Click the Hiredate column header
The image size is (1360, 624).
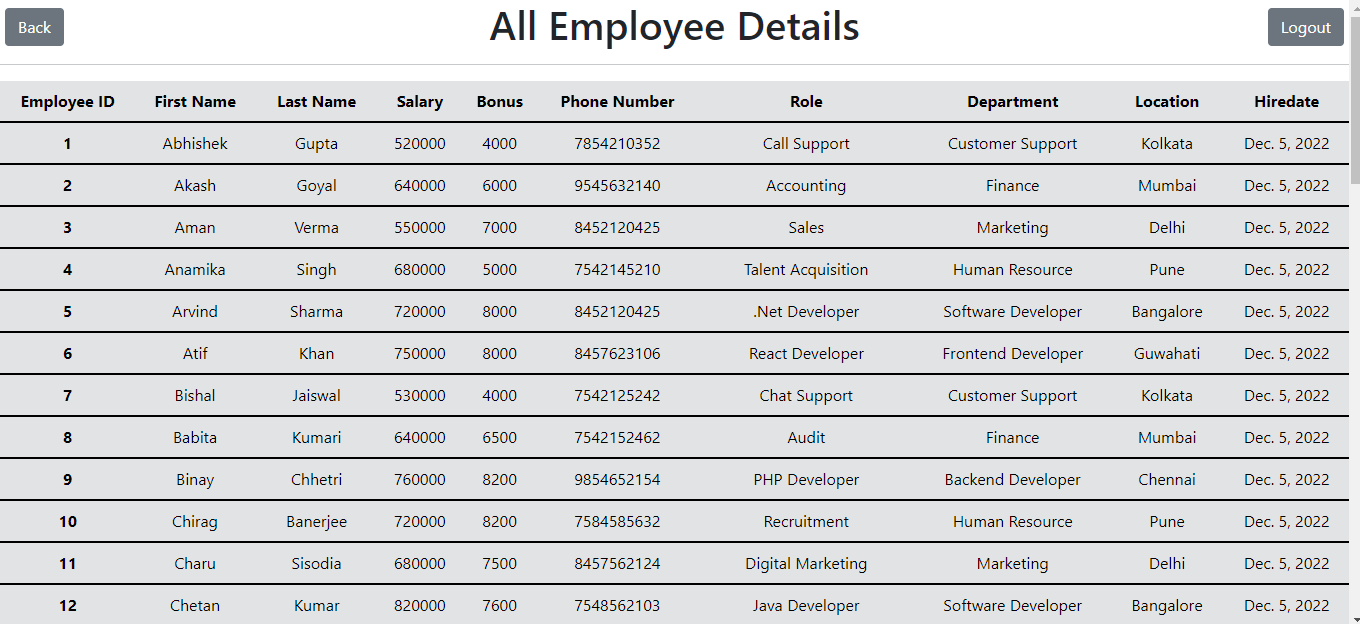(x=1287, y=102)
